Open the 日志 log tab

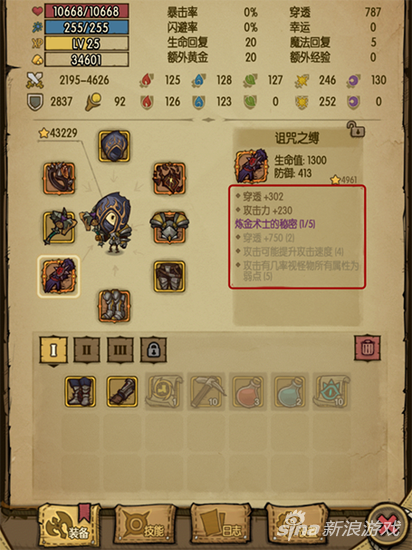[x=222, y=525]
